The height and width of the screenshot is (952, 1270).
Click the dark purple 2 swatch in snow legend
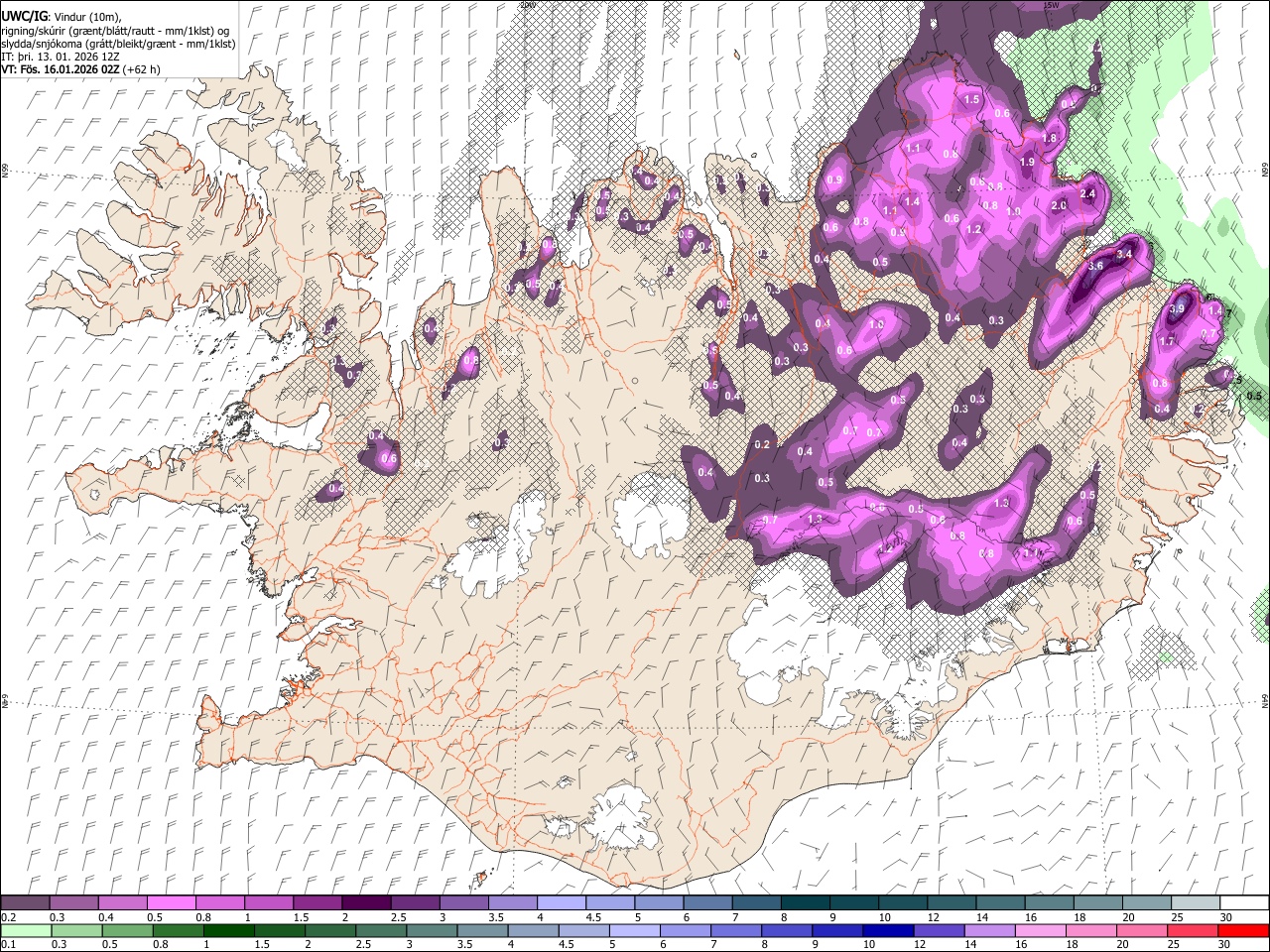365,903
